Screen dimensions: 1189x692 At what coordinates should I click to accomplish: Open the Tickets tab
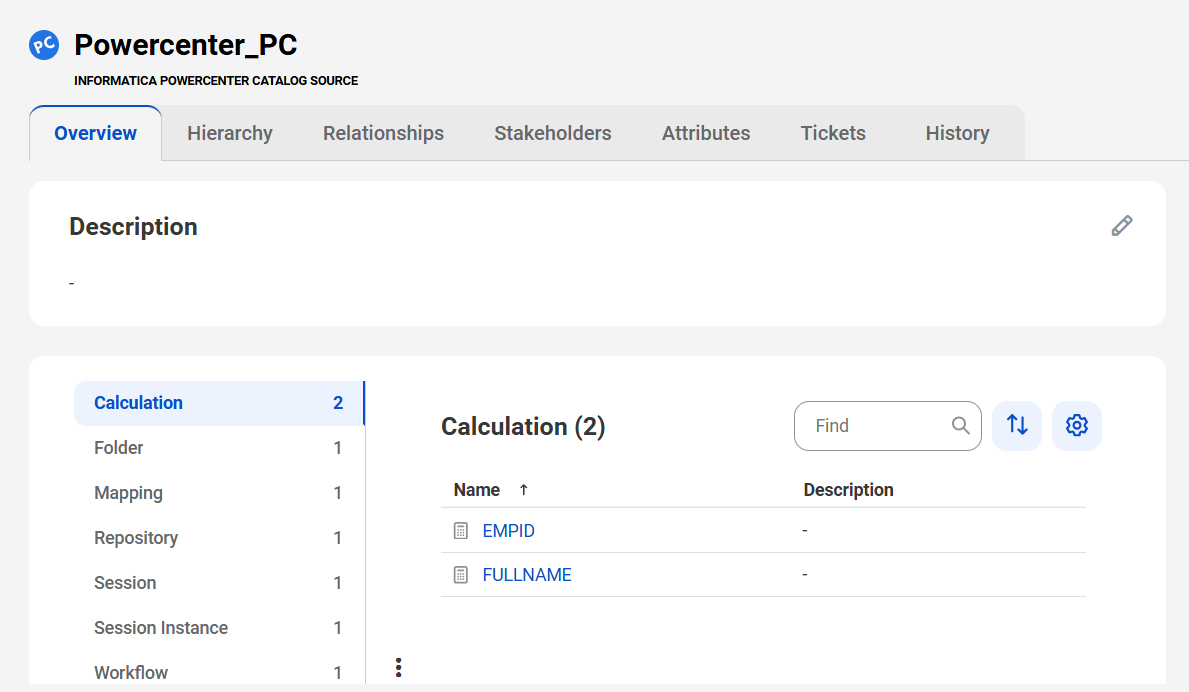[x=833, y=133]
